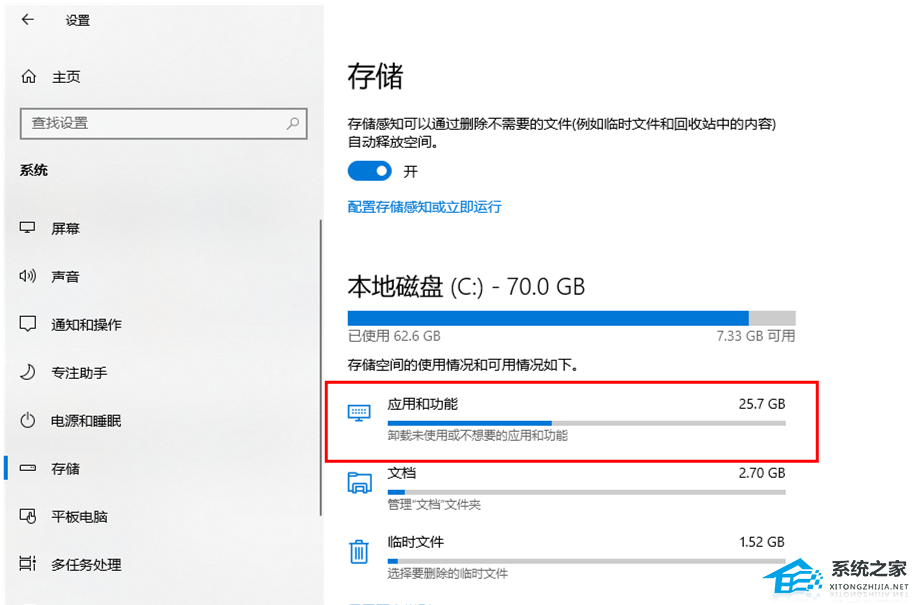The width and height of the screenshot is (924, 605).
Task: Click the back arrow in Settings header
Action: coord(27,19)
